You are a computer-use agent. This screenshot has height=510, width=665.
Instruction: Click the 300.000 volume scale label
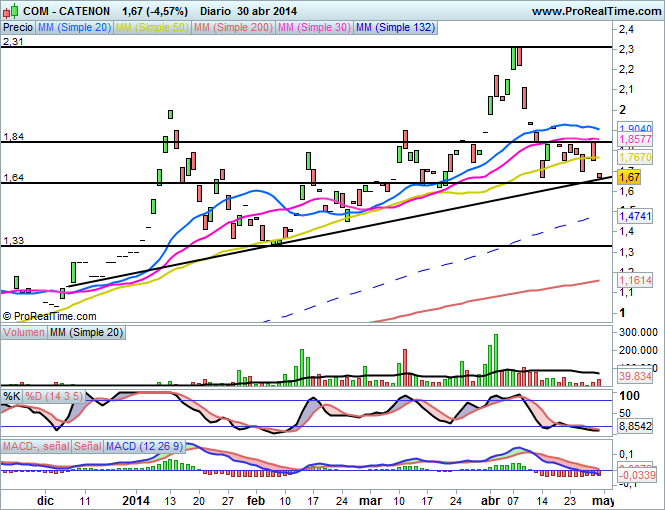(638, 332)
